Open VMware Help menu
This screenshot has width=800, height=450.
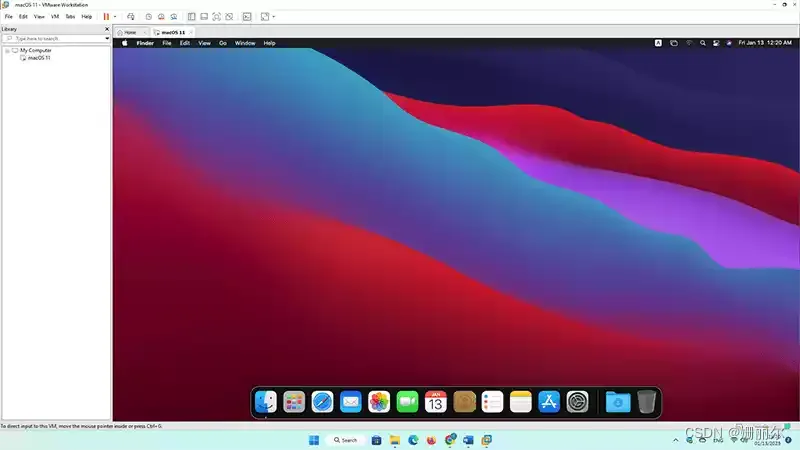(87, 17)
